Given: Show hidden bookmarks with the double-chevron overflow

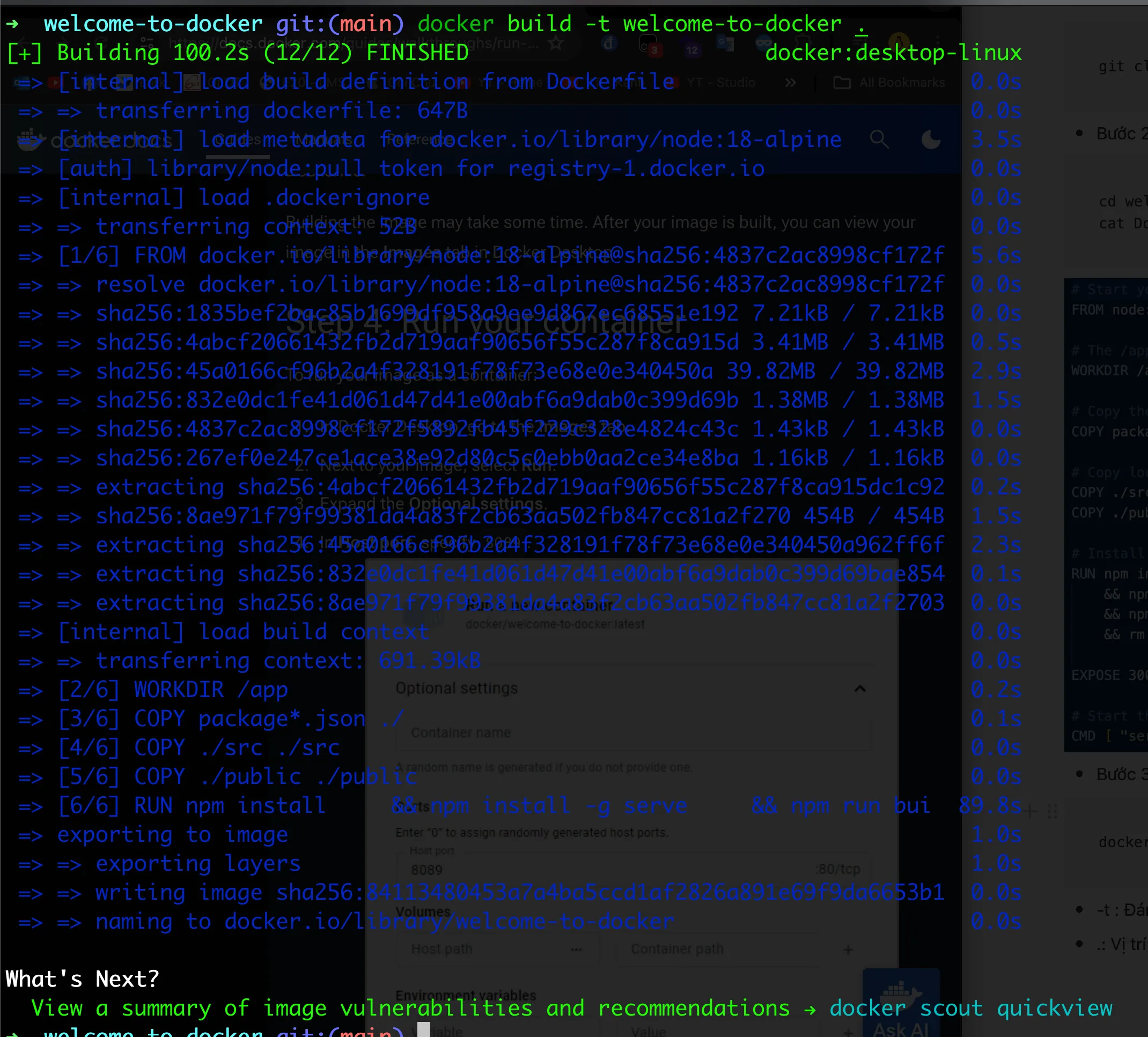Looking at the screenshot, I should (790, 83).
